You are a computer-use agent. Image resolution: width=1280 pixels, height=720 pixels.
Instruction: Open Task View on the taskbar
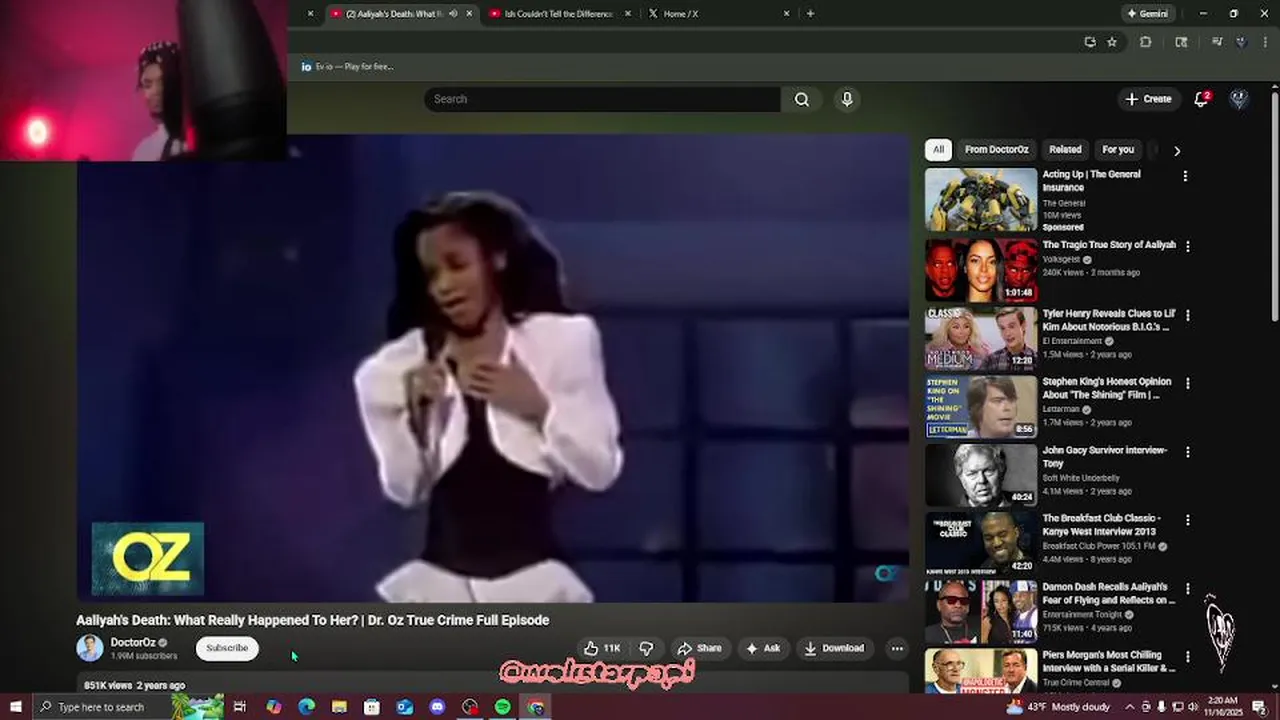coord(240,707)
